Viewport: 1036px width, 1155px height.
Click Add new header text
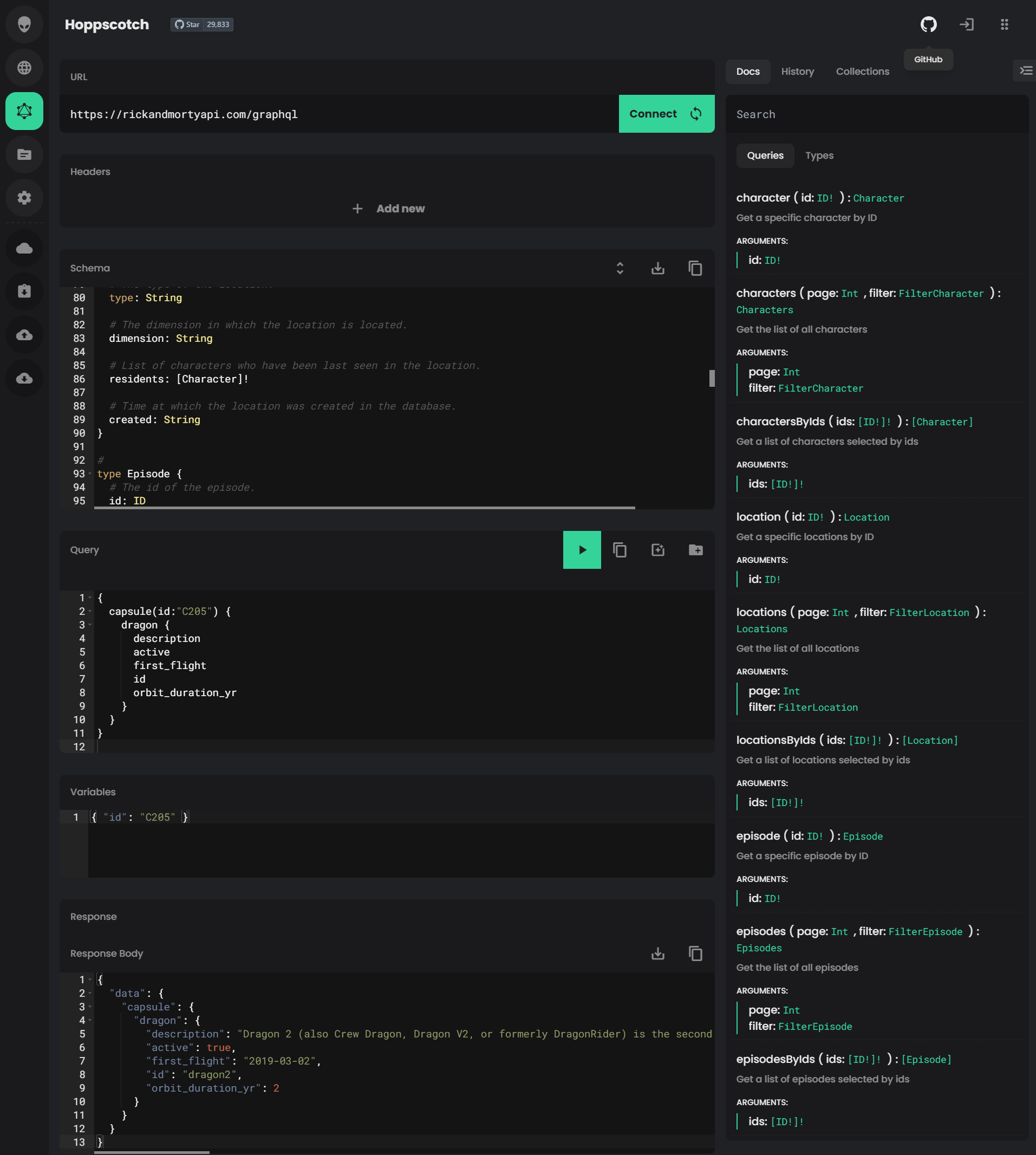(x=400, y=209)
